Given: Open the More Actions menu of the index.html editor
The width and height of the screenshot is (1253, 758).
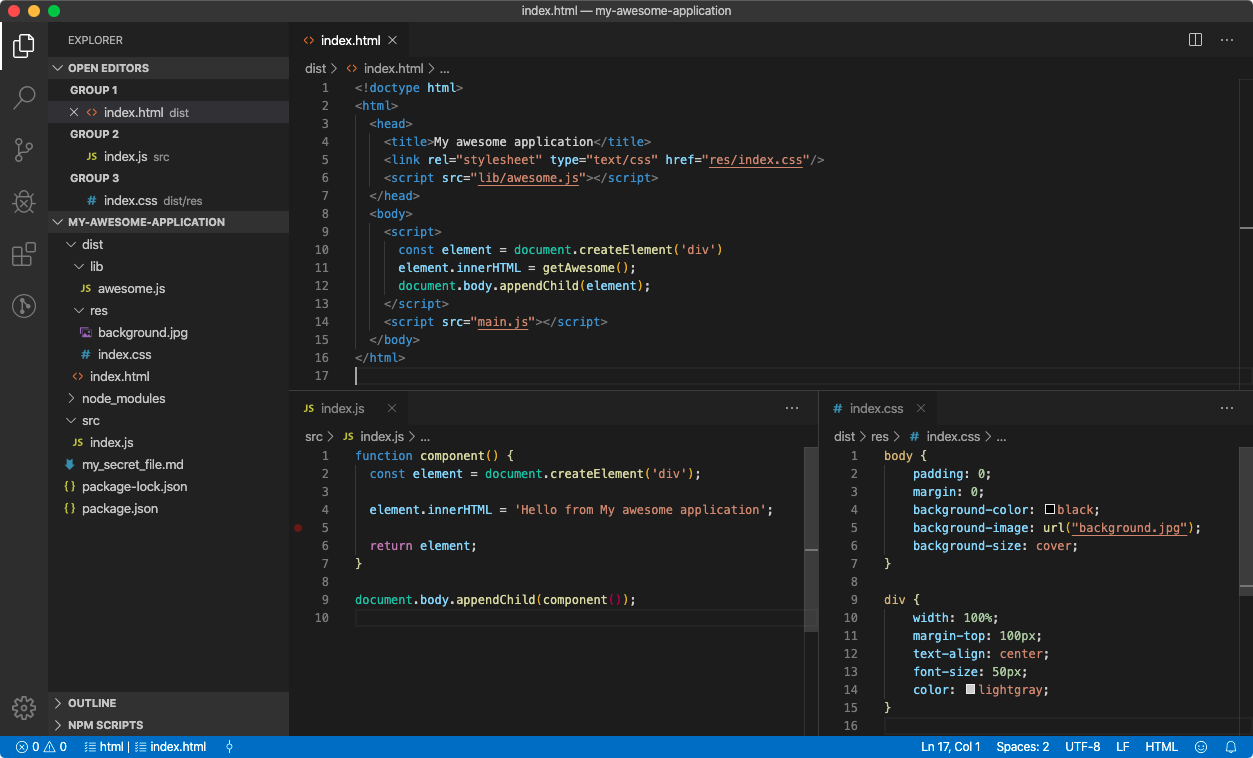Looking at the screenshot, I should pyautogui.click(x=1227, y=39).
